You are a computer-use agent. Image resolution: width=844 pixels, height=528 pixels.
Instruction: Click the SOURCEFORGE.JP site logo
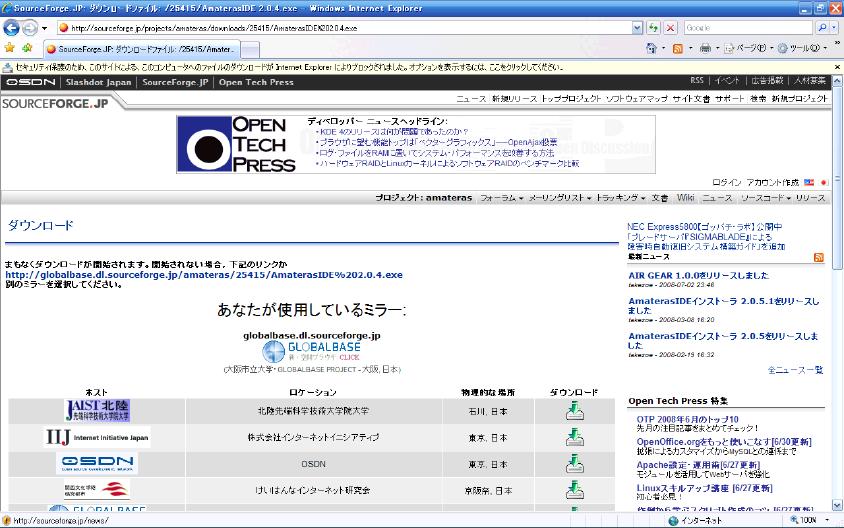click(55, 103)
